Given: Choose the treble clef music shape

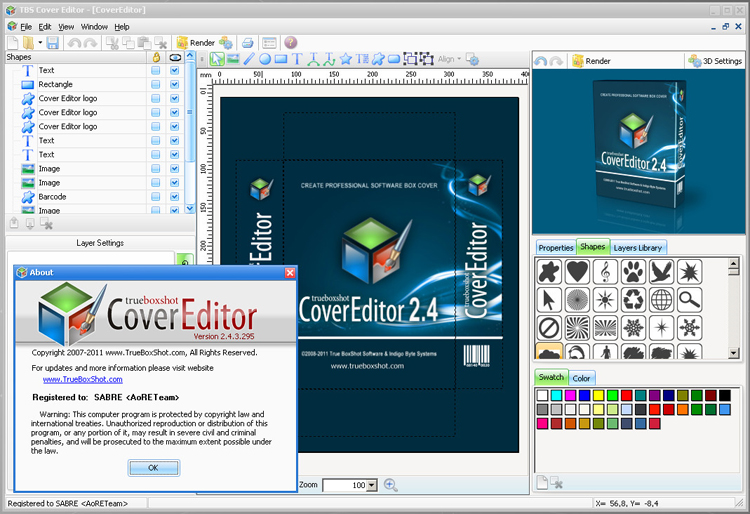Looking at the screenshot, I should pyautogui.click(x=604, y=271).
